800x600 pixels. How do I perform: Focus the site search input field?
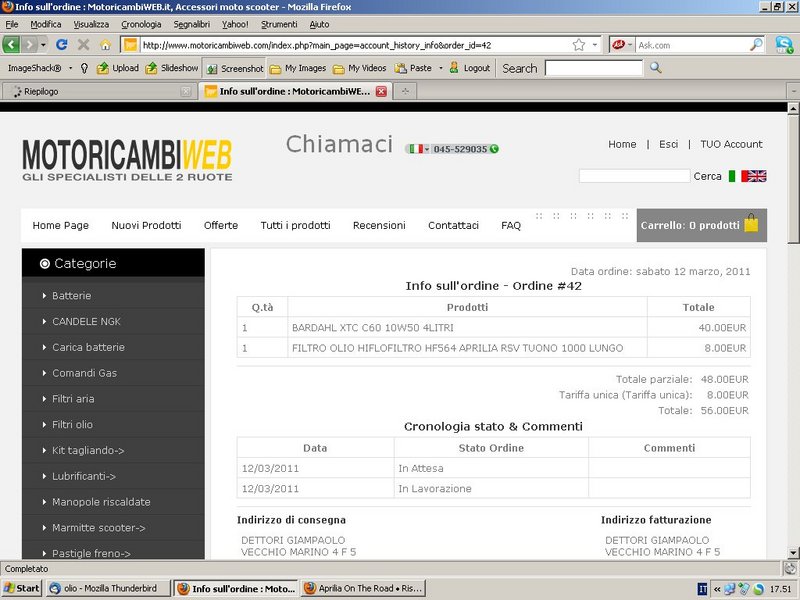(x=634, y=176)
